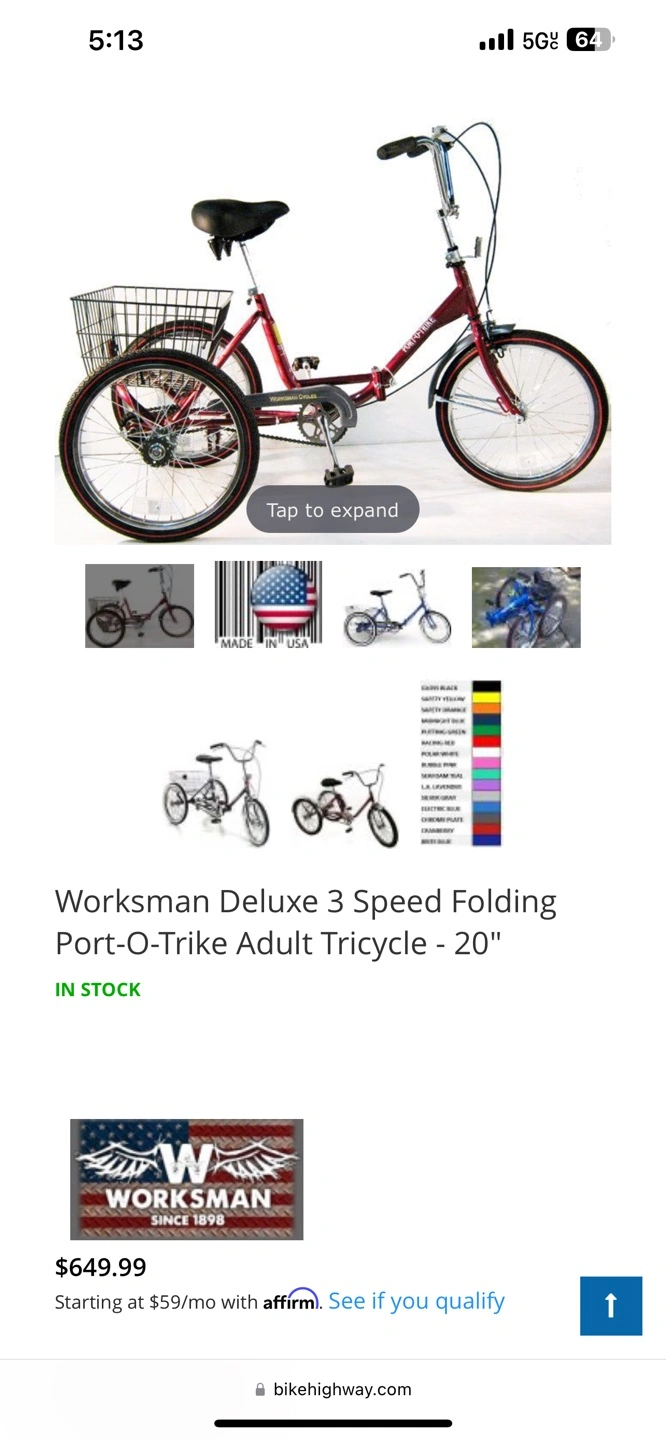666x1440 pixels.
Task: Tap the 5:13 clock in status bar
Action: click(x=116, y=40)
